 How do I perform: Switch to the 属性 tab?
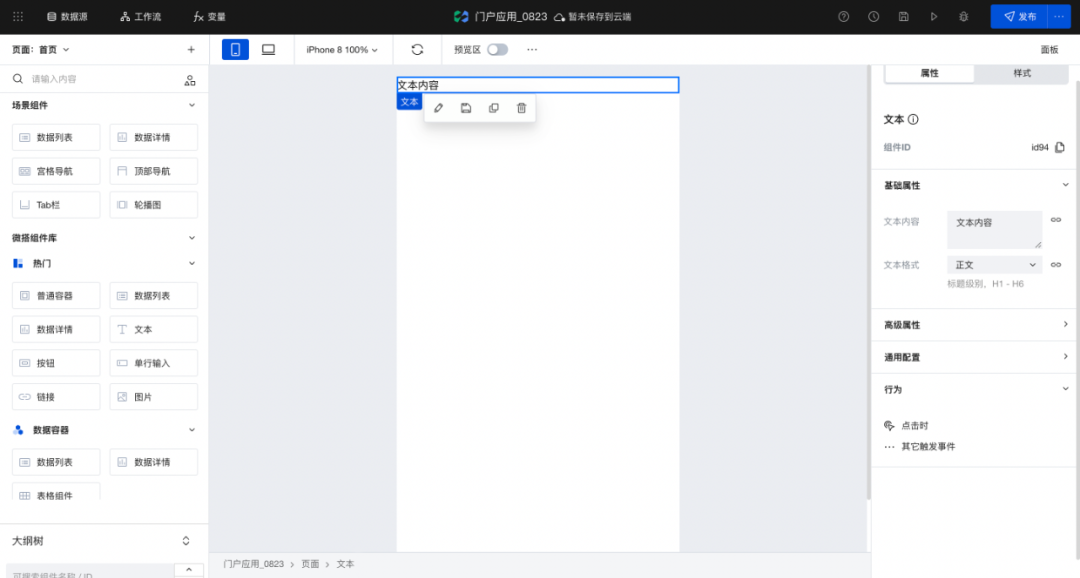(929, 73)
